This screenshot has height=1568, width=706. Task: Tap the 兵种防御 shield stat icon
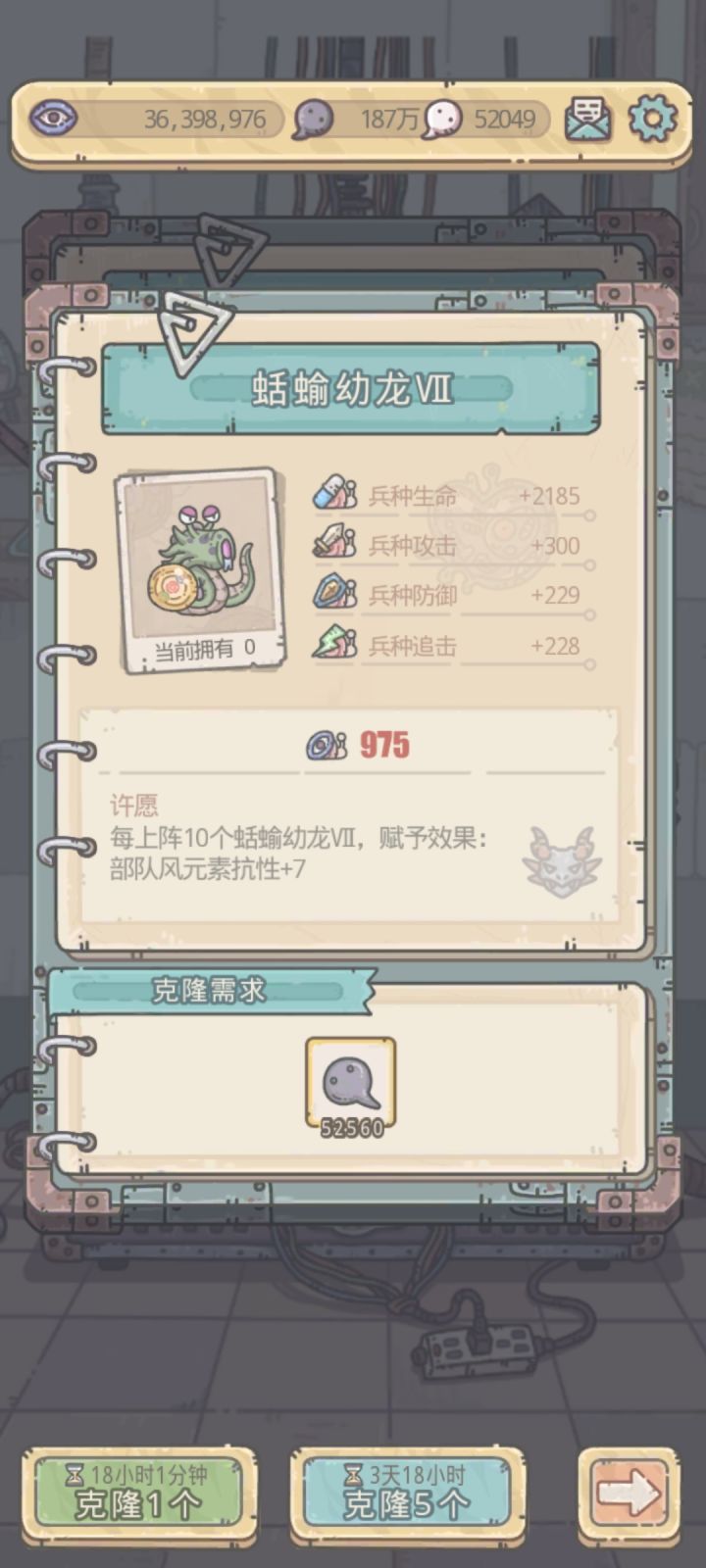point(334,594)
